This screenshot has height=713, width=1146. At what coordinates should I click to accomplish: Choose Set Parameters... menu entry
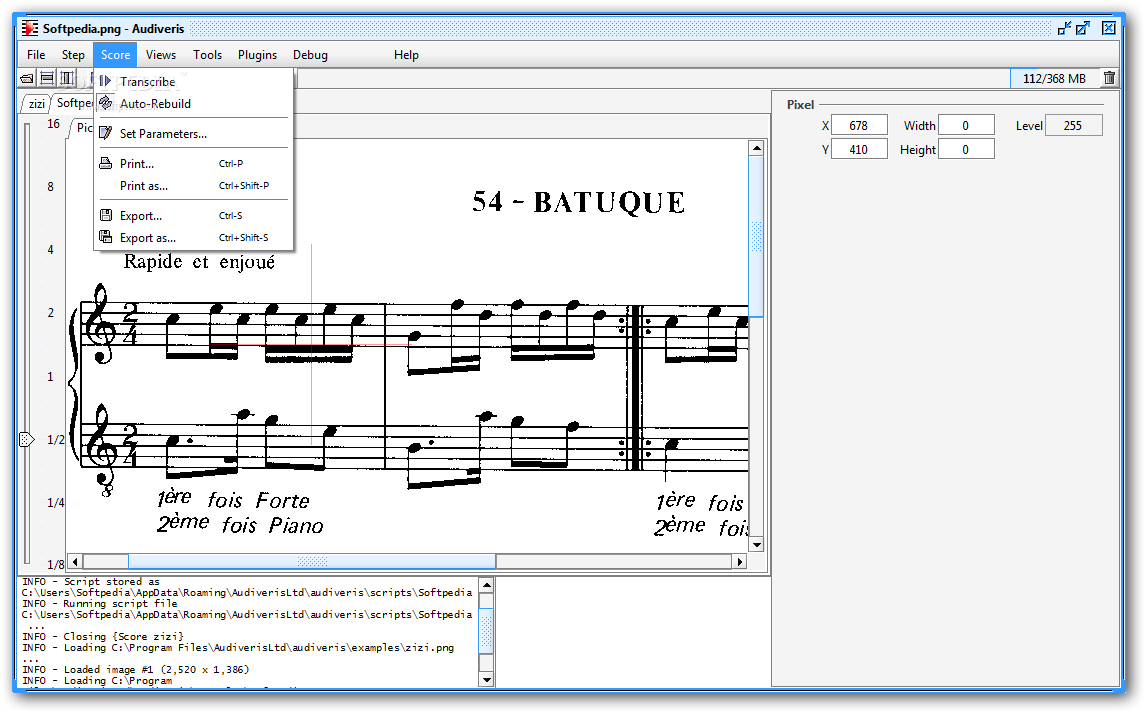tap(194, 134)
